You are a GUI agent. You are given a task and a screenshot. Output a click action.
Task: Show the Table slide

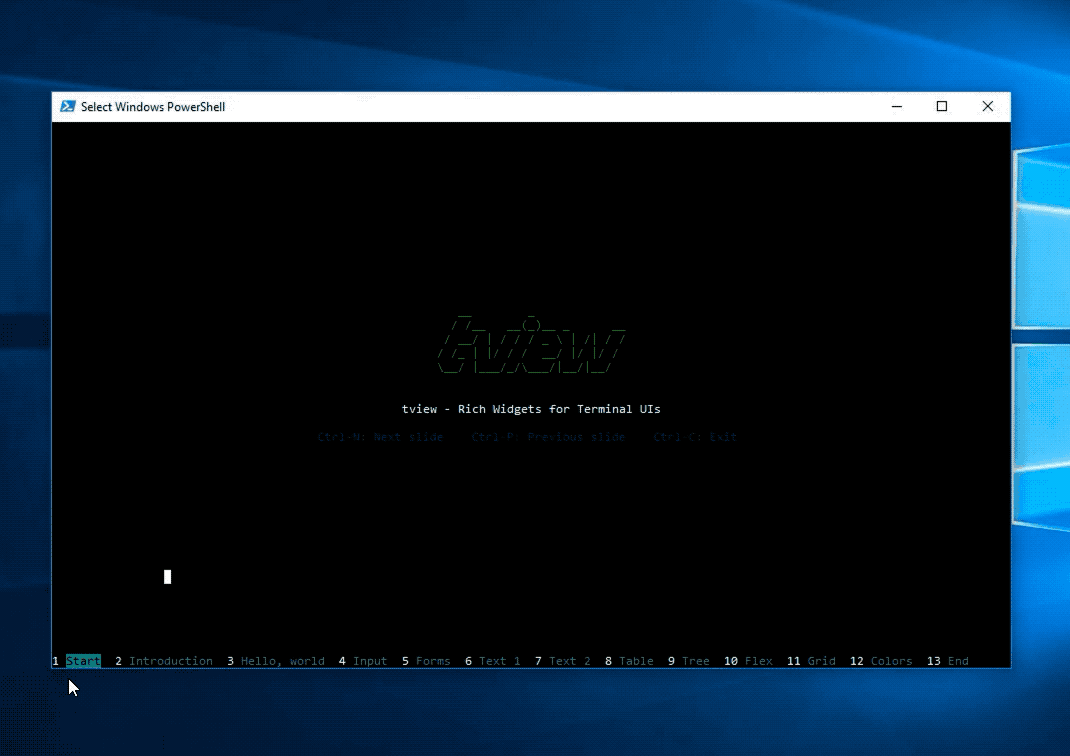[636, 660]
